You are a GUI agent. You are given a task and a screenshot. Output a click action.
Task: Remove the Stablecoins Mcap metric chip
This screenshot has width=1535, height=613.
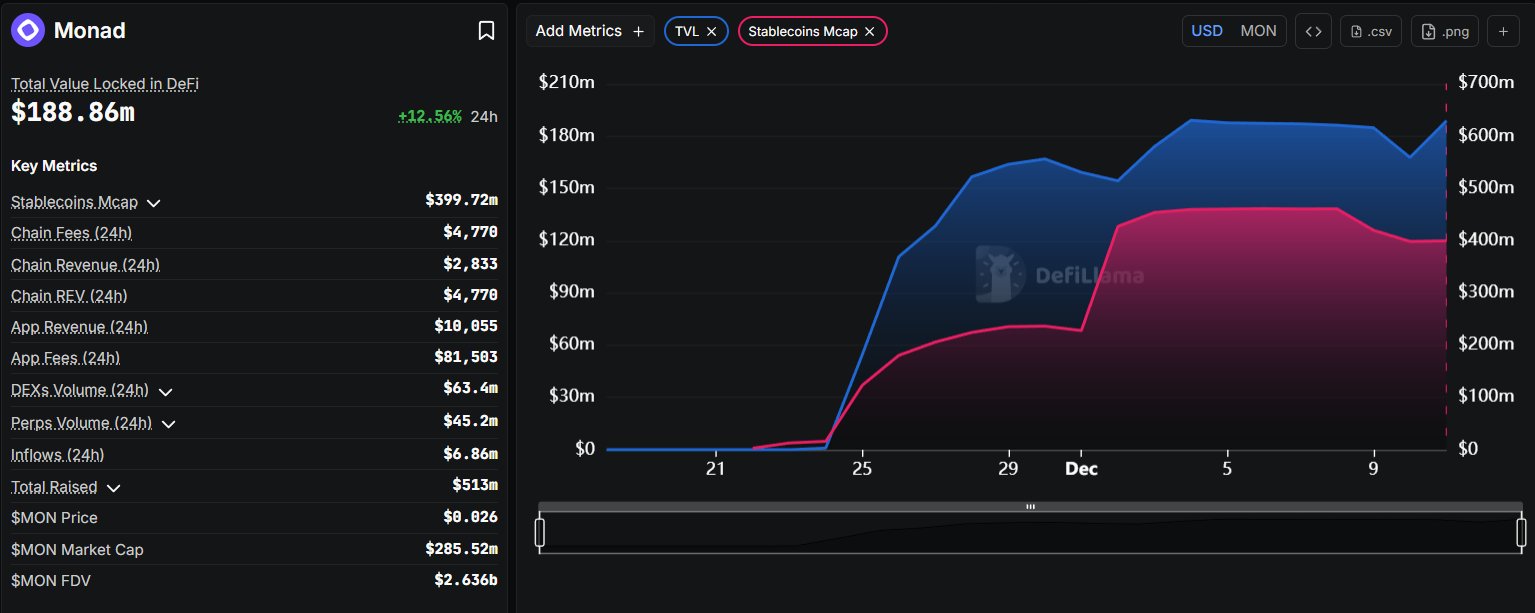point(869,31)
